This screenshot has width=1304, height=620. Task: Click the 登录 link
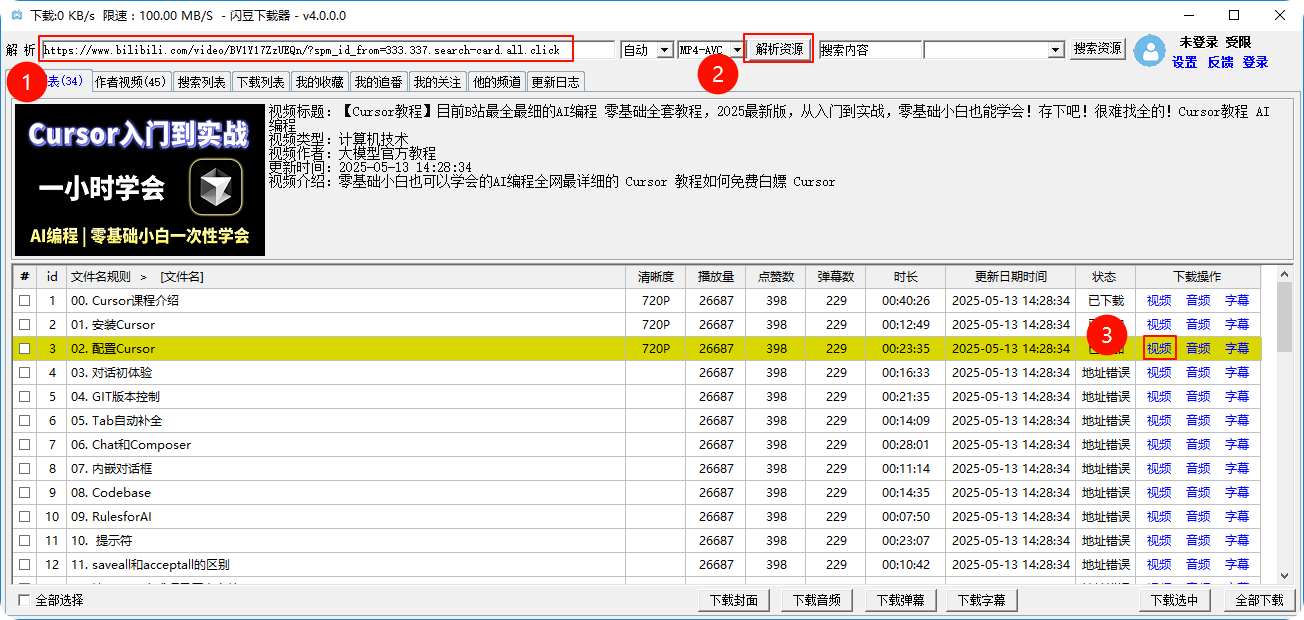pos(1255,62)
